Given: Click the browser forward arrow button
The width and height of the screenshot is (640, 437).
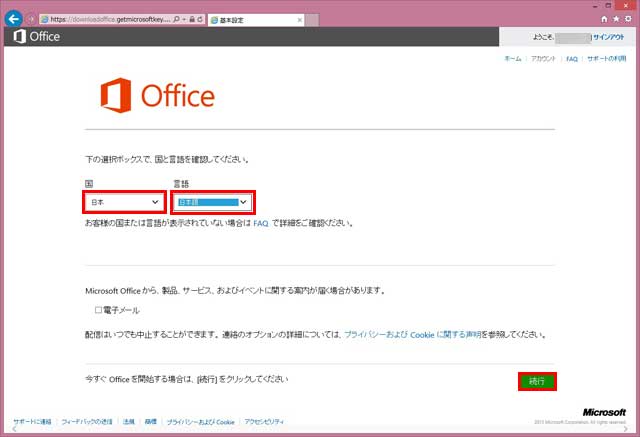Looking at the screenshot, I should [x=31, y=19].
